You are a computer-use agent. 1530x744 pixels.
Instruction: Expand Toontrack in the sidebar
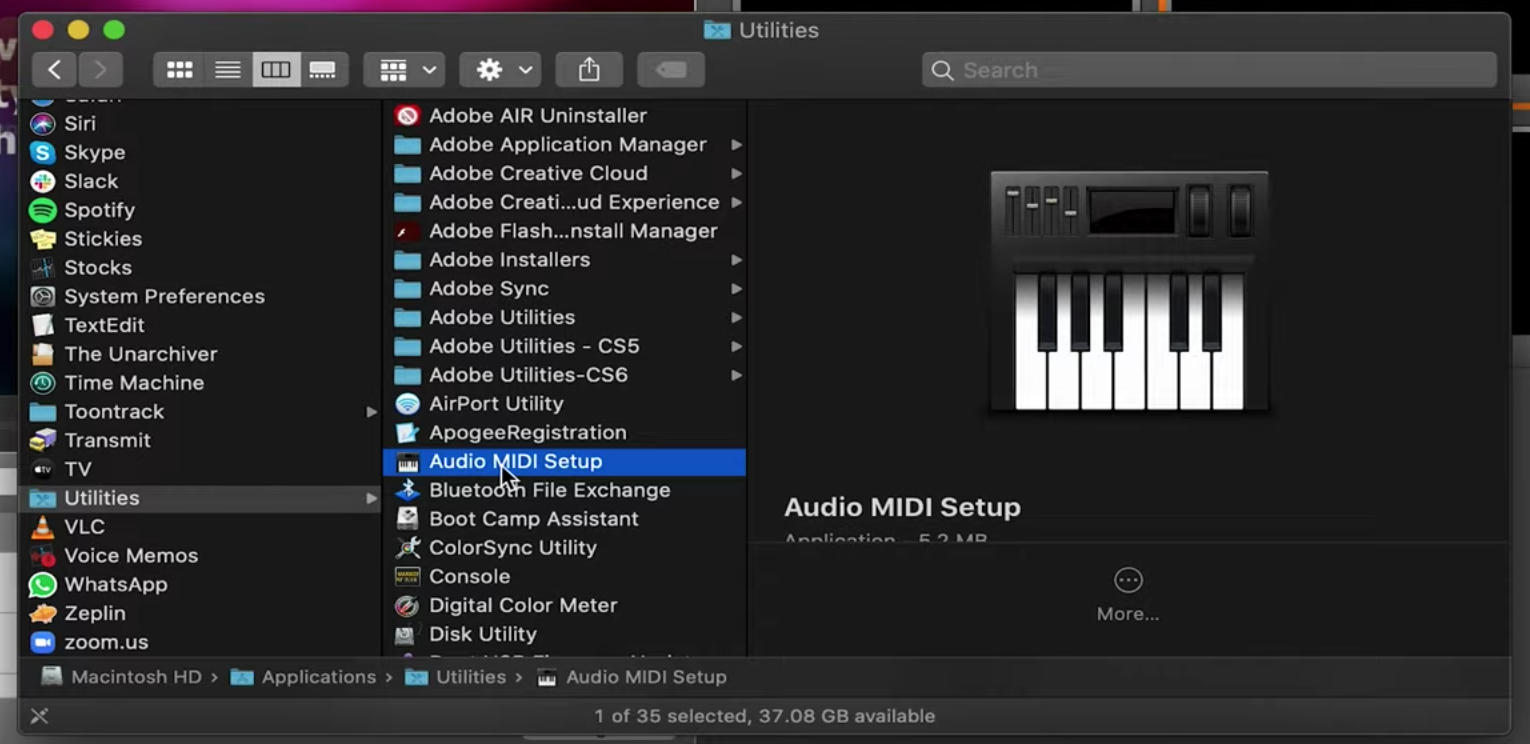[372, 411]
